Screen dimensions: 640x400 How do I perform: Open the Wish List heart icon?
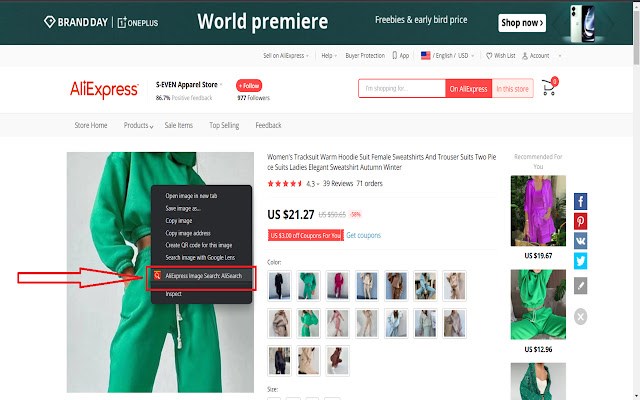tap(489, 56)
